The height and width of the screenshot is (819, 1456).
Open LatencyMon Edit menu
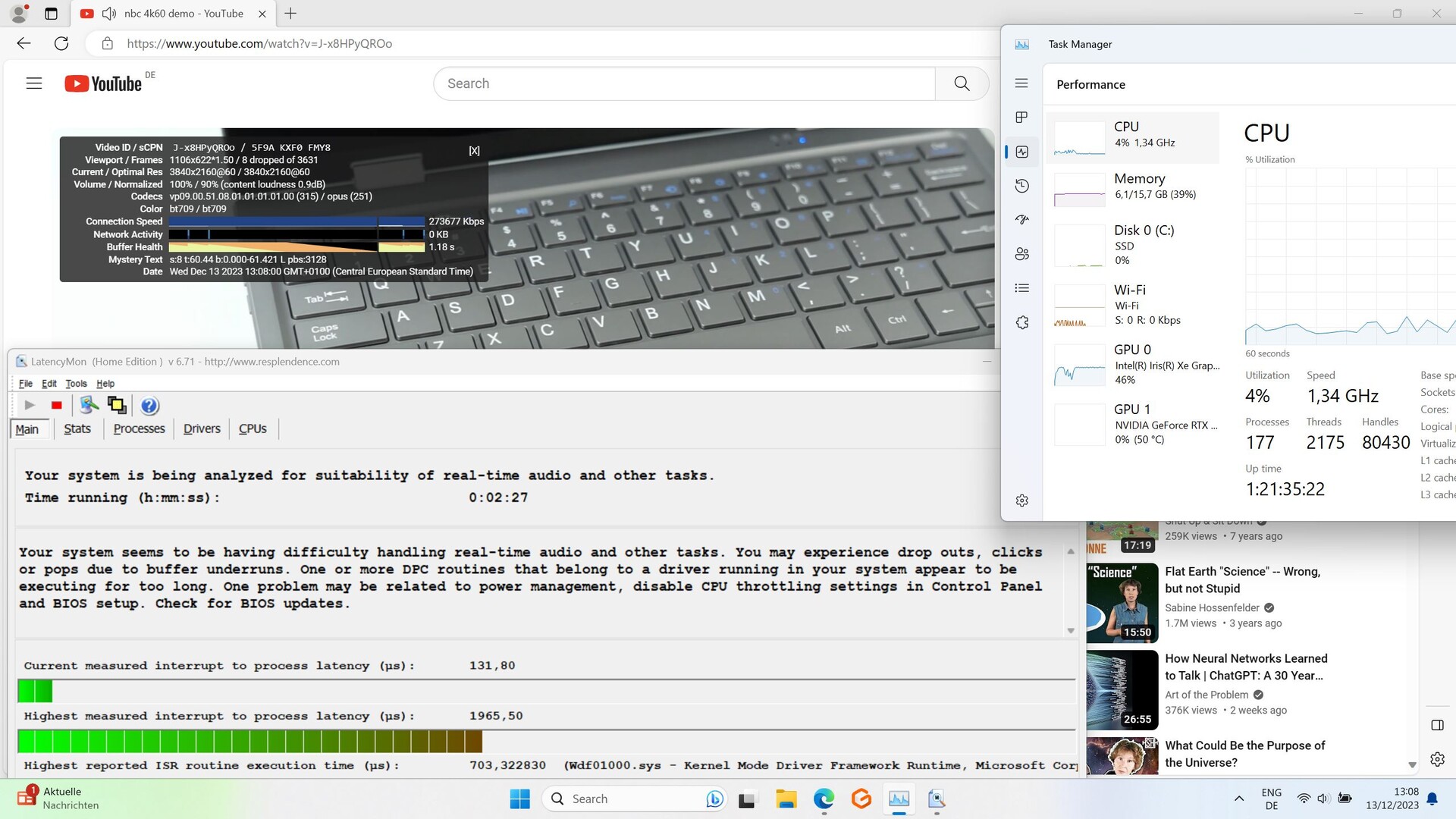49,384
